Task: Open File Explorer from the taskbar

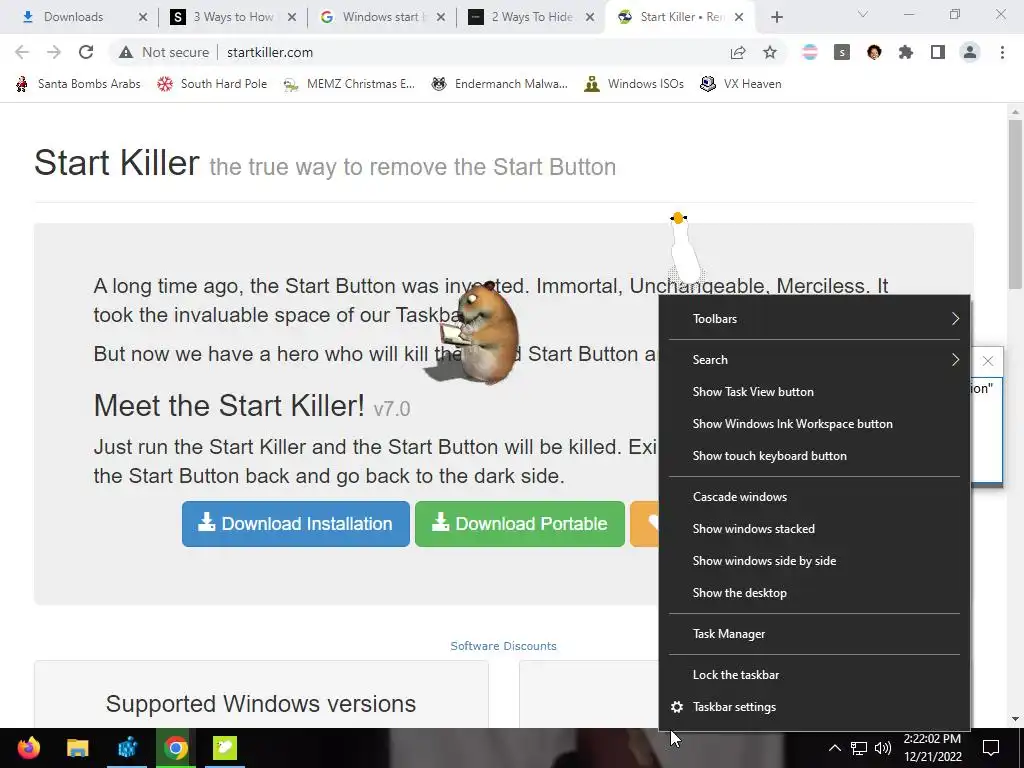Action: (x=78, y=748)
